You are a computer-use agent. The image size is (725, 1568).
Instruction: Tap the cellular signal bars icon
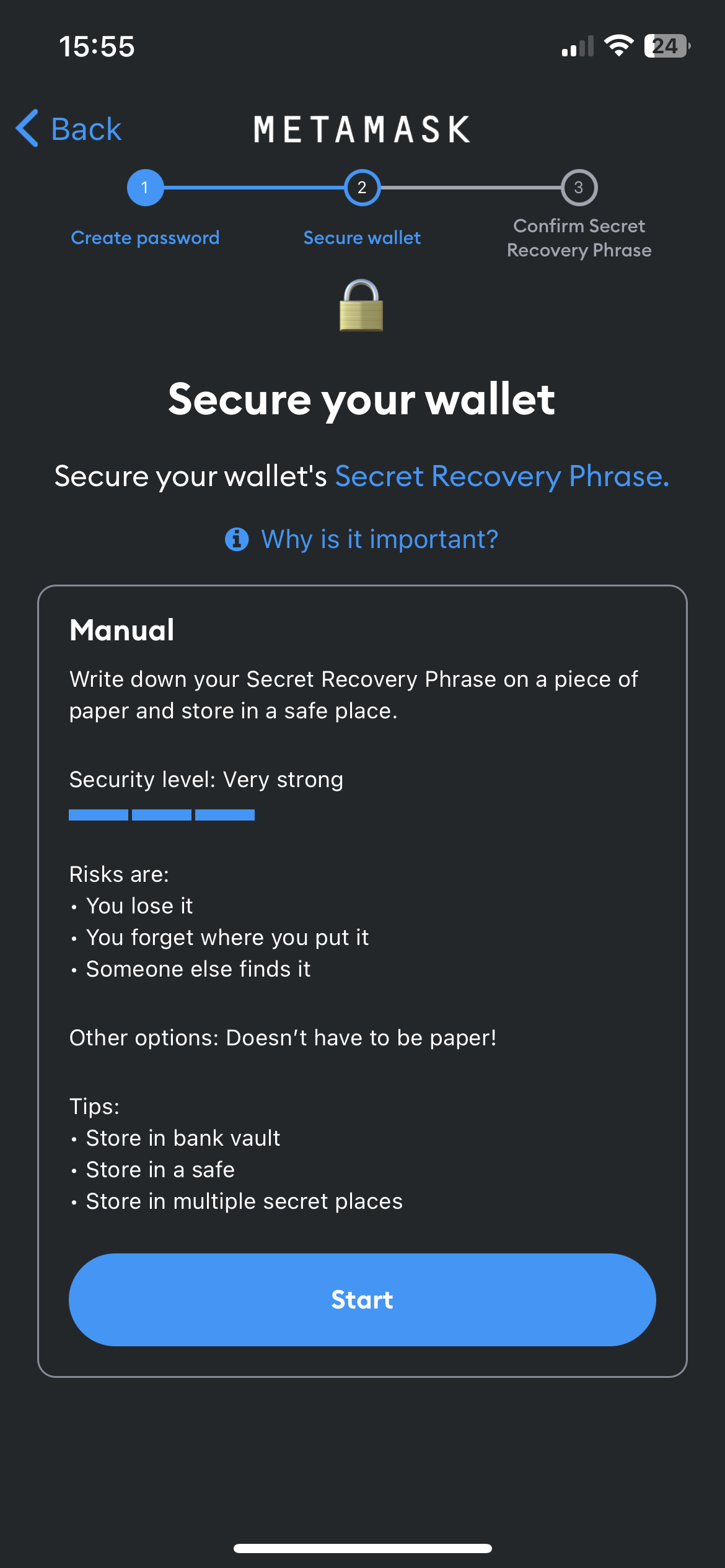point(578,46)
